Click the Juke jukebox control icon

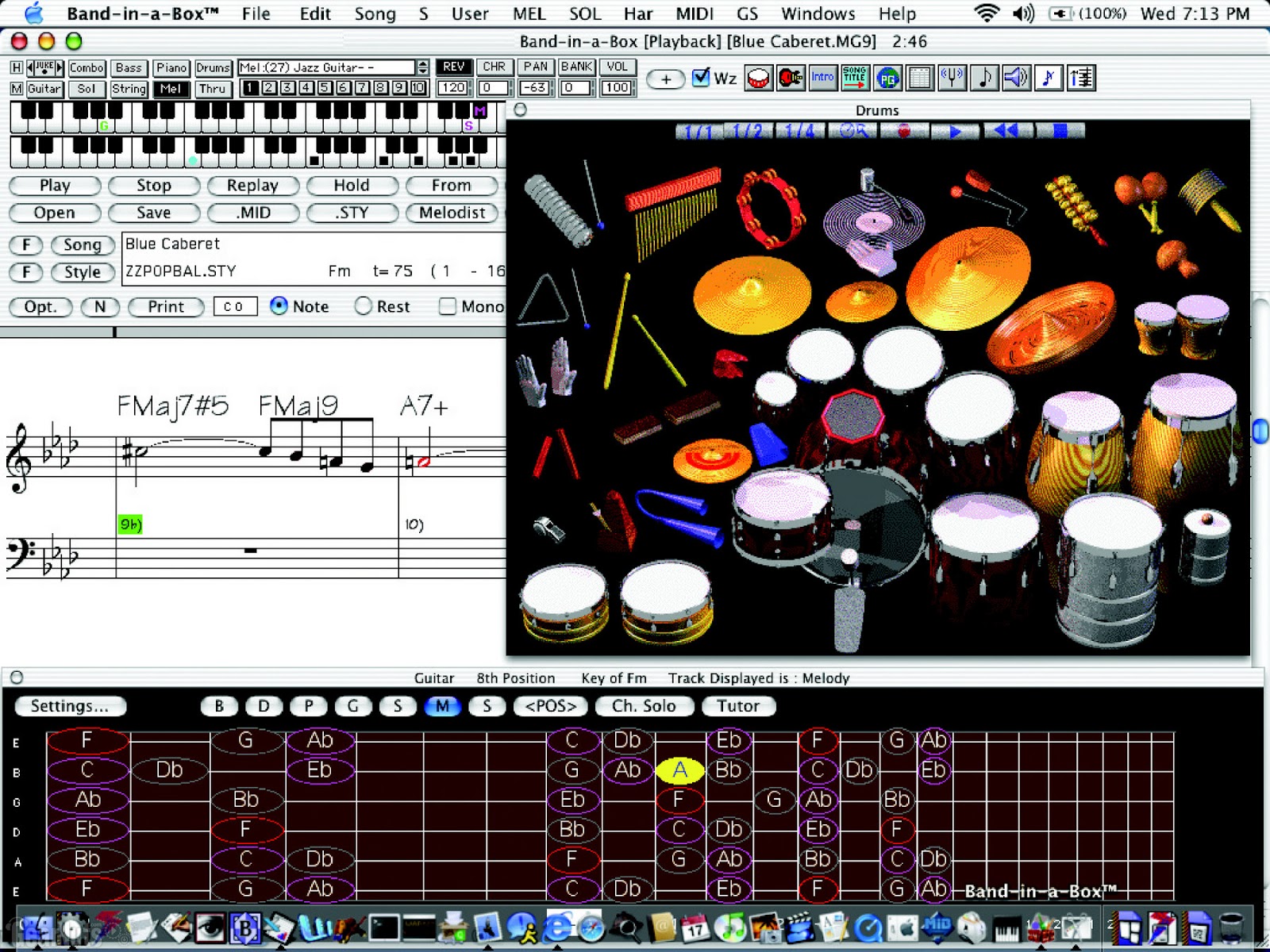click(x=45, y=68)
